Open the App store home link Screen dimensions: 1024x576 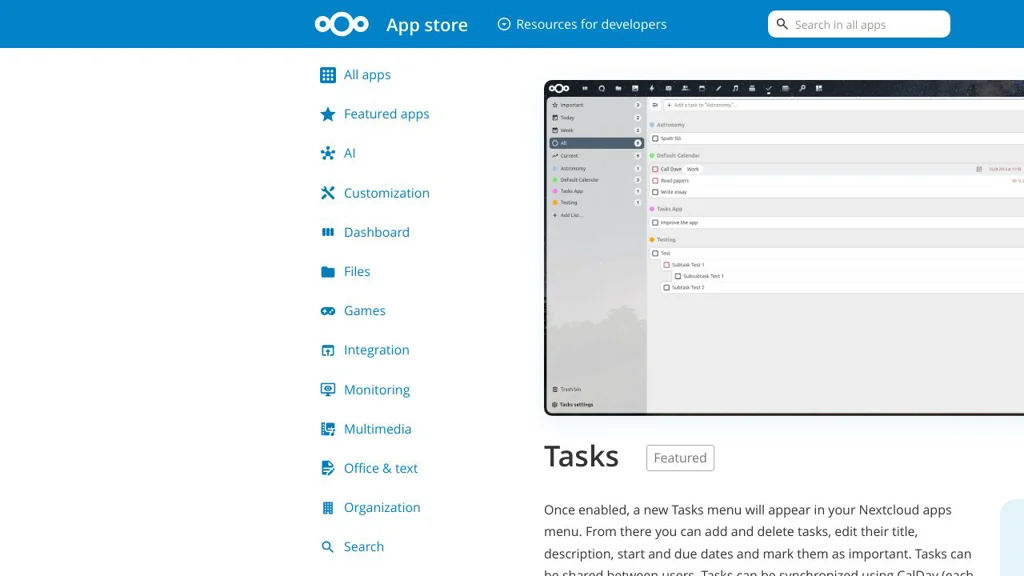coord(426,25)
